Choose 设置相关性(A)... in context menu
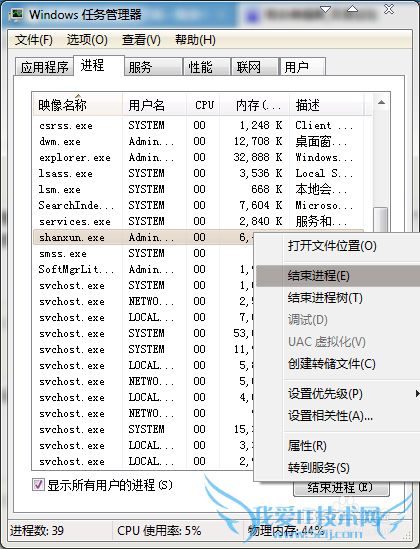The width and height of the screenshot is (420, 549). pos(338,416)
